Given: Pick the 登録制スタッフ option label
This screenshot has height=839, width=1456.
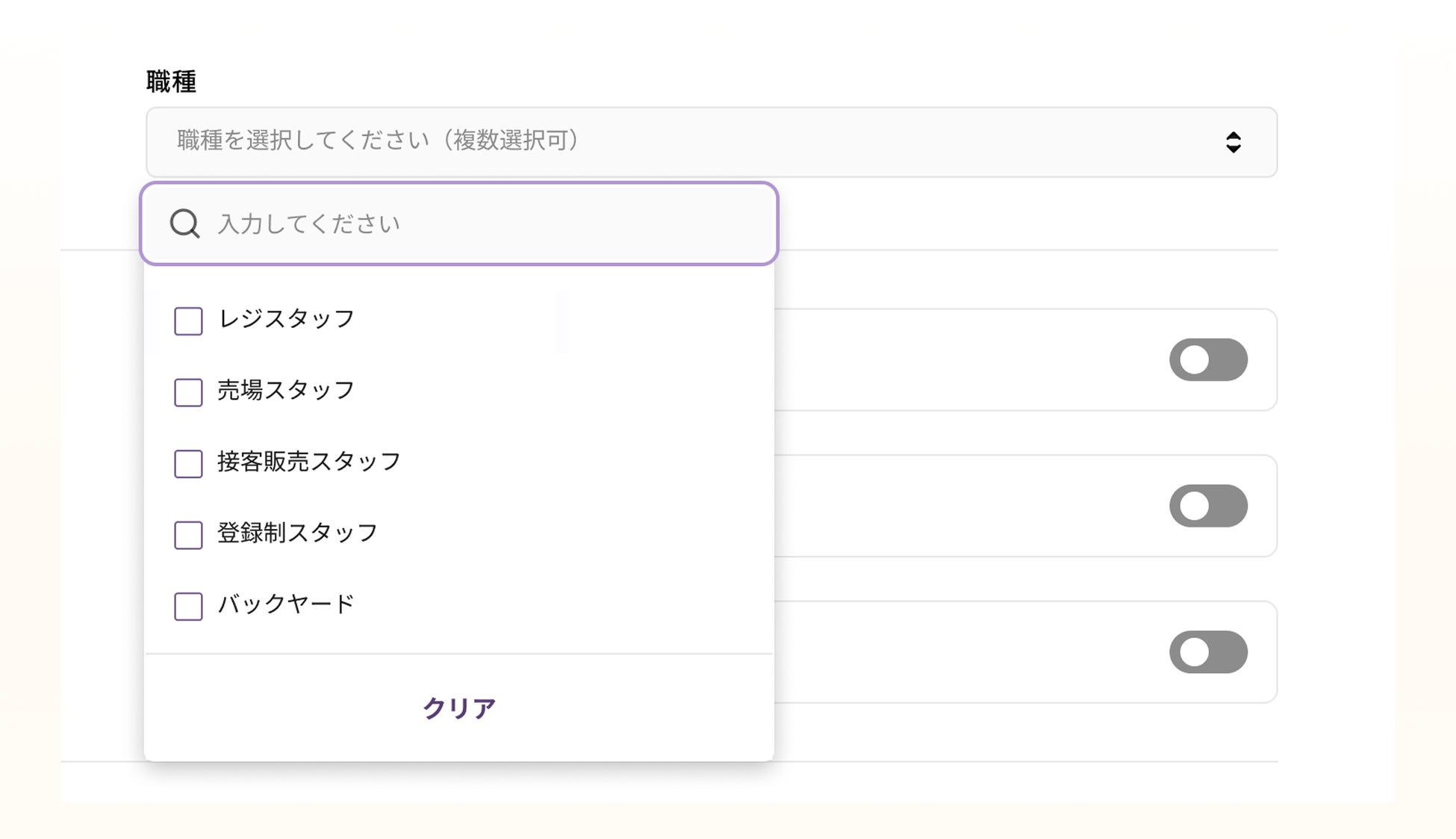Looking at the screenshot, I should coord(297,533).
